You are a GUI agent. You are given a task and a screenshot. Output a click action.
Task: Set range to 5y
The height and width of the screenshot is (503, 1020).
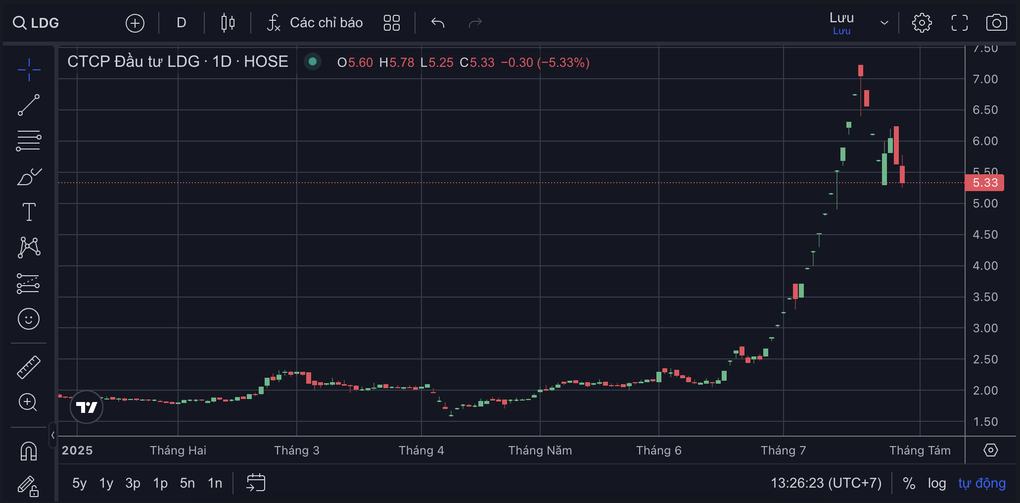pyautogui.click(x=79, y=483)
